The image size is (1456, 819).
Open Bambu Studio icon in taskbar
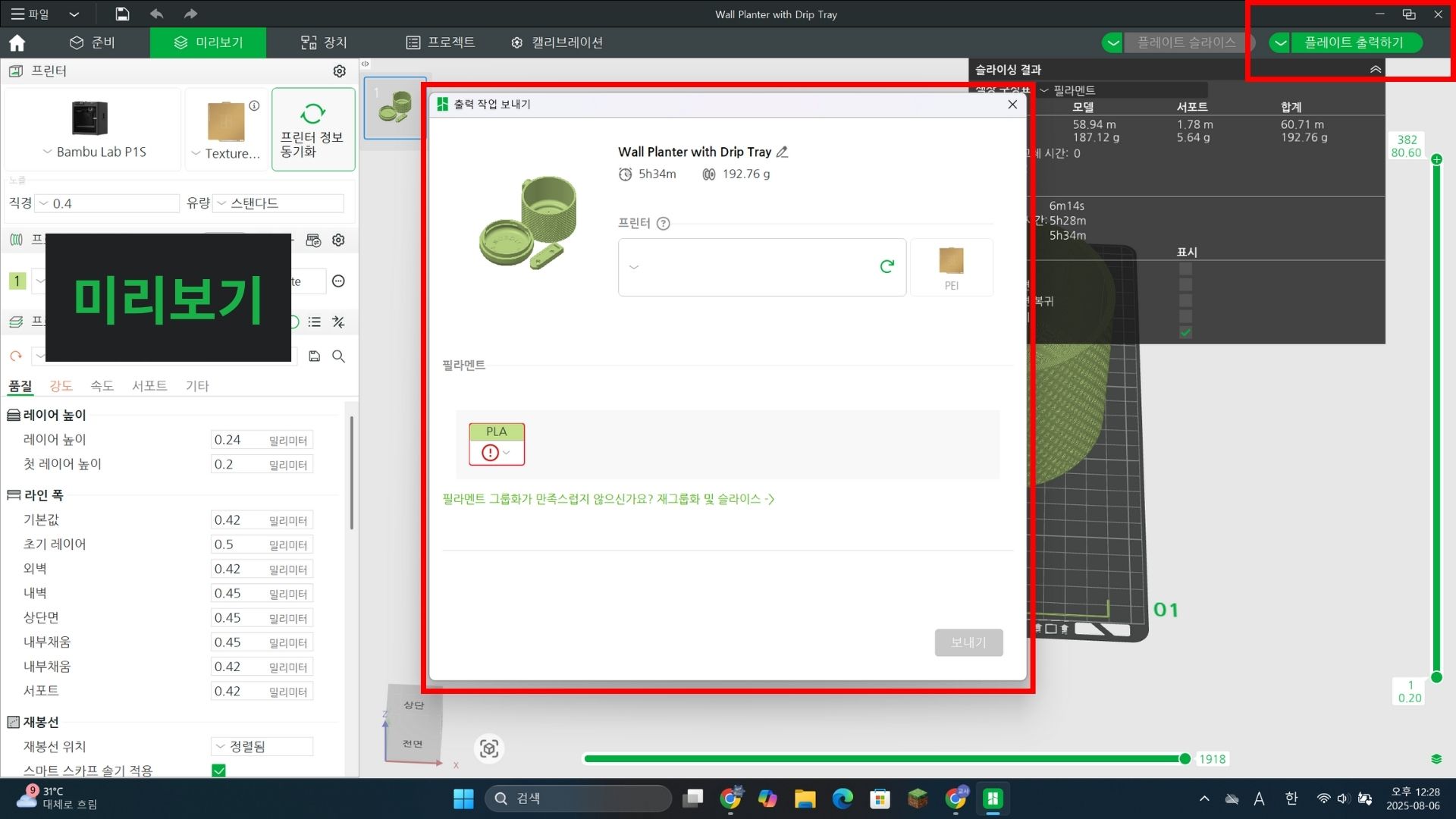coord(993,799)
